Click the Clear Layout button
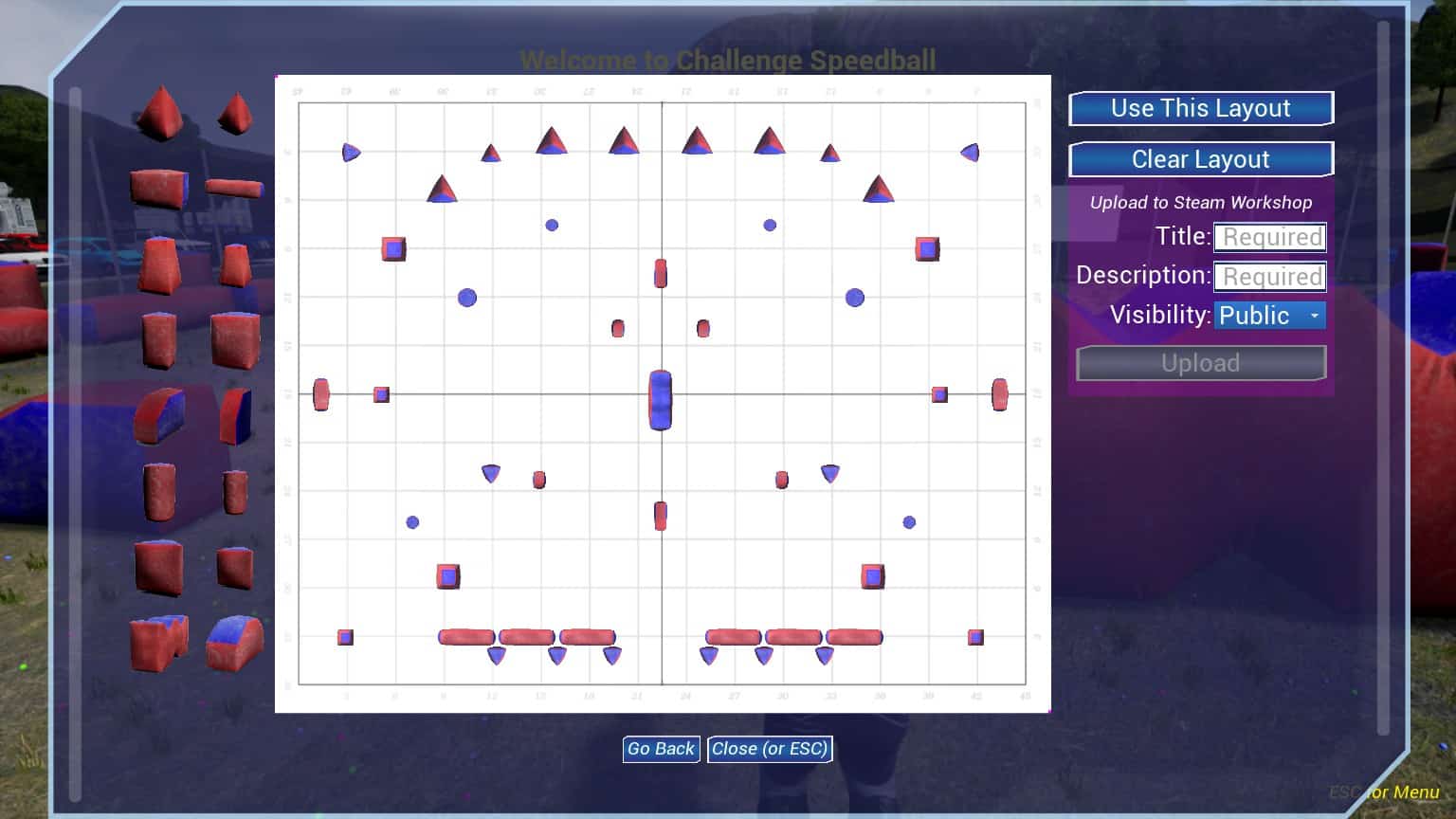1456x819 pixels. (x=1201, y=159)
